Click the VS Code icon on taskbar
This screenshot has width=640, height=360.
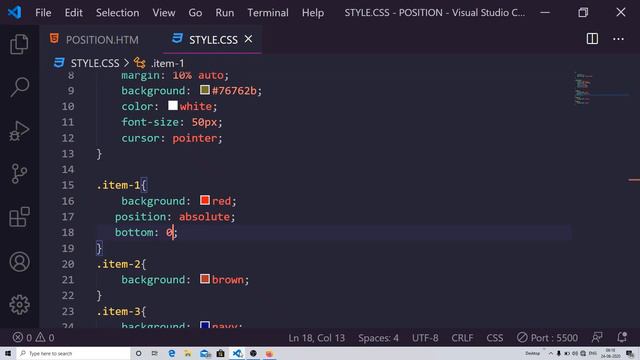coord(237,353)
